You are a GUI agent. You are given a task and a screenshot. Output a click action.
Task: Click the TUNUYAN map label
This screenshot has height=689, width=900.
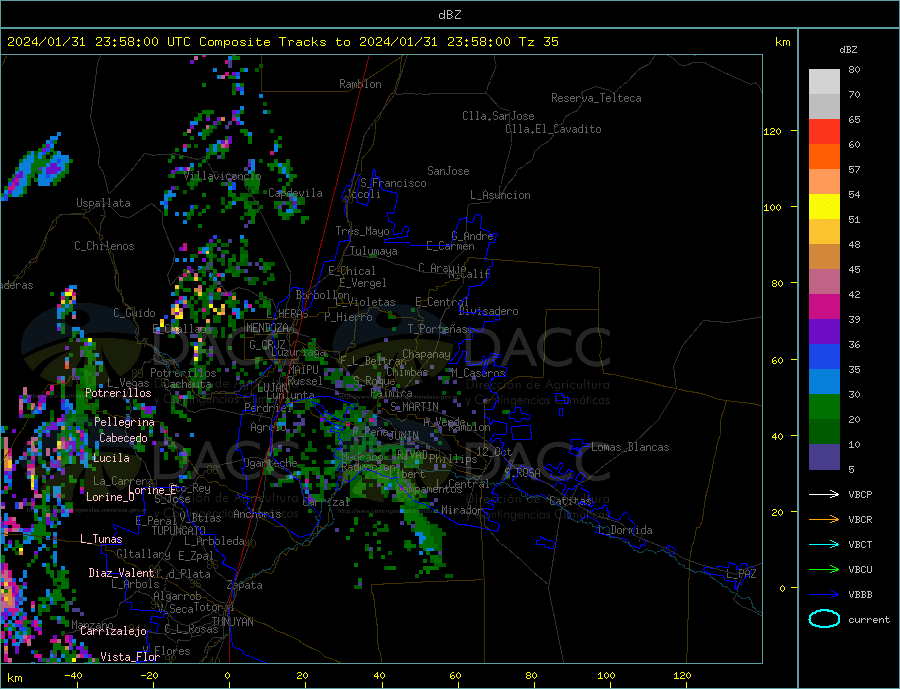pyautogui.click(x=232, y=622)
